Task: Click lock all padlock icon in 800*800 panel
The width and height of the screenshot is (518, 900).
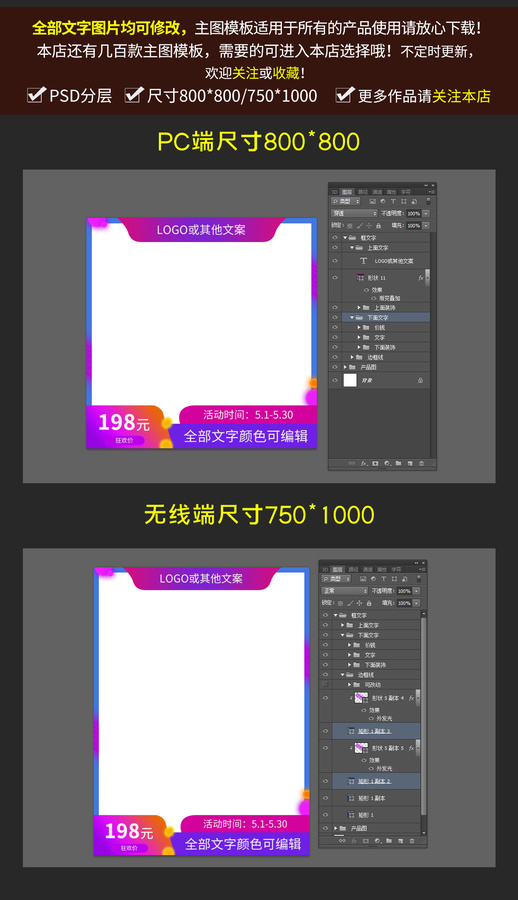Action: pos(378,226)
